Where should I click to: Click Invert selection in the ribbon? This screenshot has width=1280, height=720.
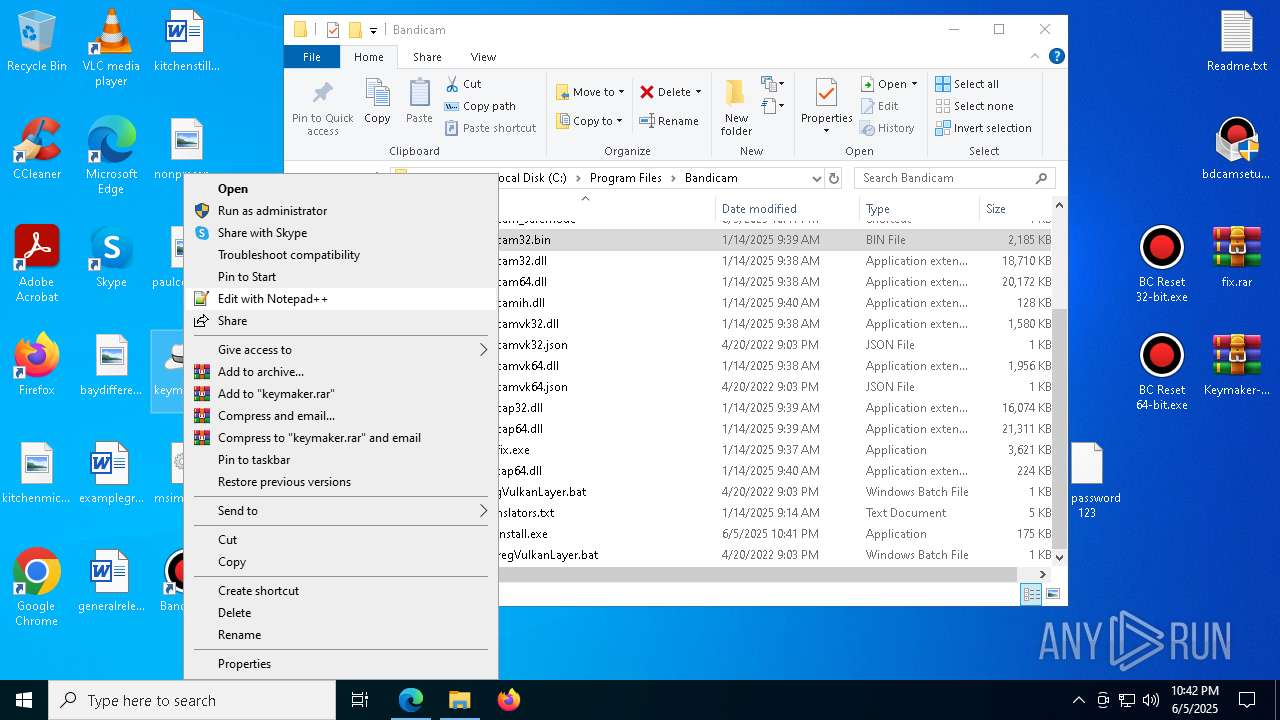pos(984,128)
